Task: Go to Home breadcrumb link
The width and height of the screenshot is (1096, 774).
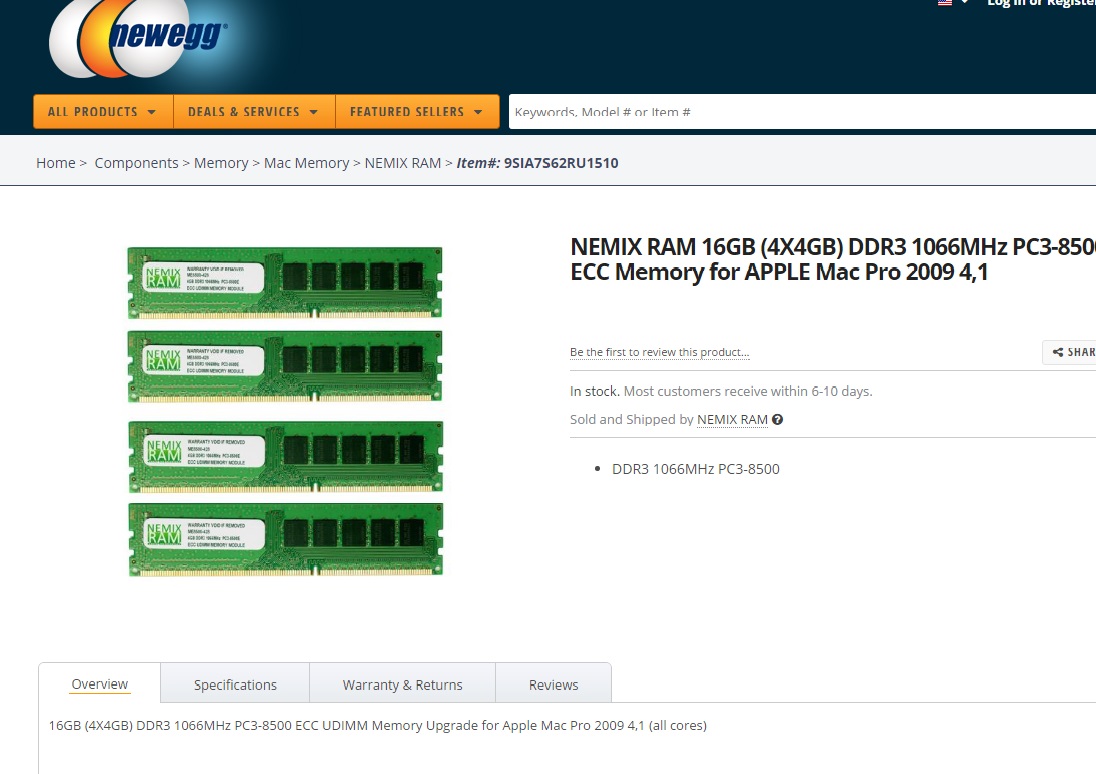Action: click(56, 163)
